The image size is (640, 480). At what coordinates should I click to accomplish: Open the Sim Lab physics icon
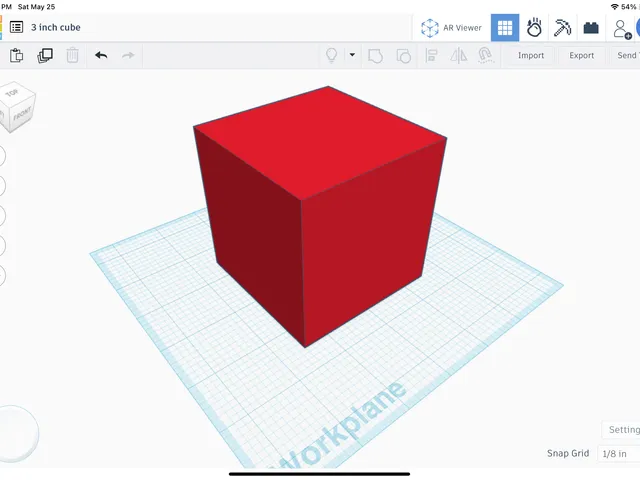(x=534, y=28)
